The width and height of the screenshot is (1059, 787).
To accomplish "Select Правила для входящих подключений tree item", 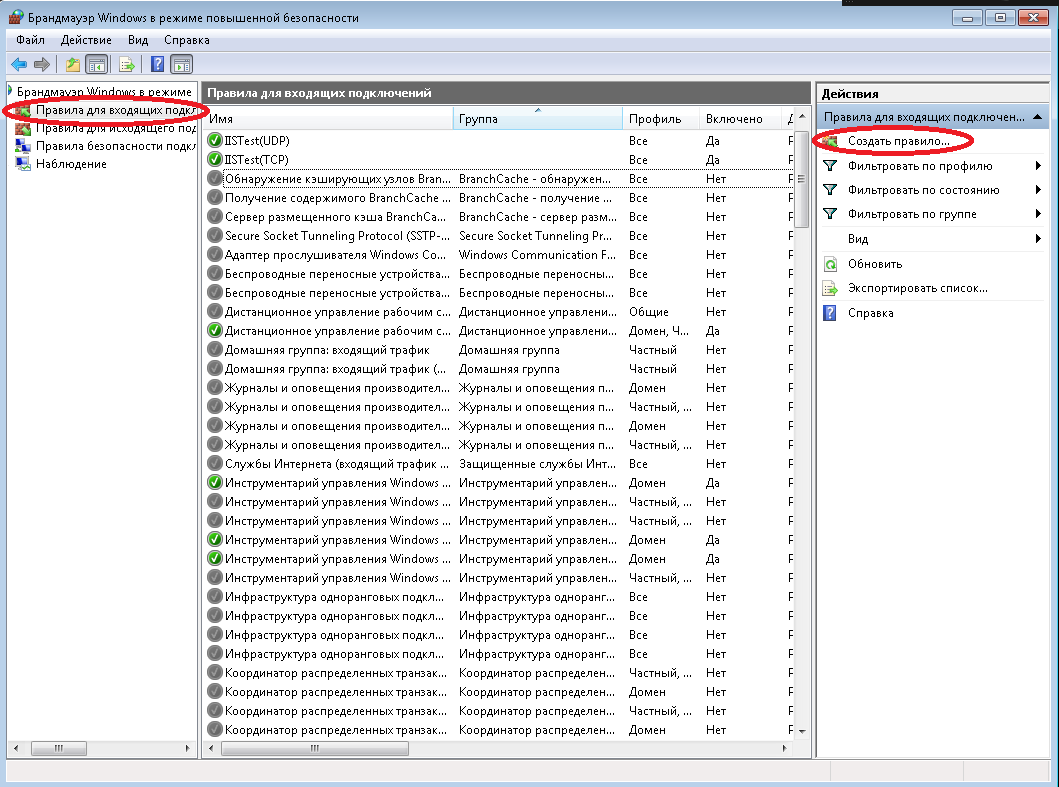I will 115,110.
